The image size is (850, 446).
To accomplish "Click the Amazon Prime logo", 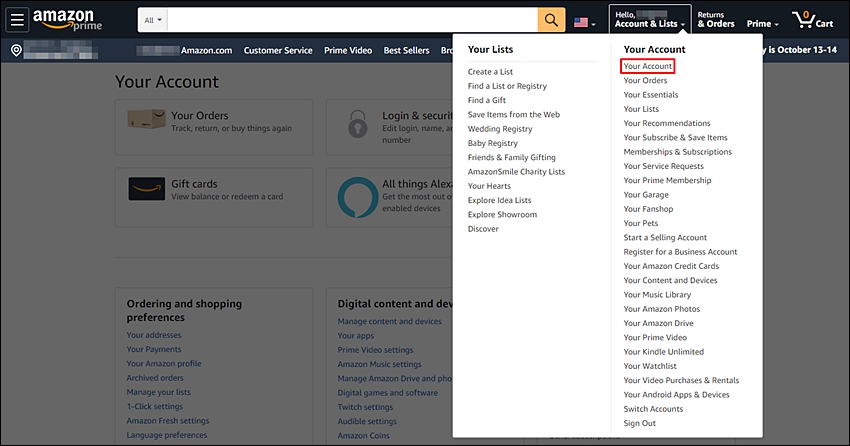I will [67, 20].
